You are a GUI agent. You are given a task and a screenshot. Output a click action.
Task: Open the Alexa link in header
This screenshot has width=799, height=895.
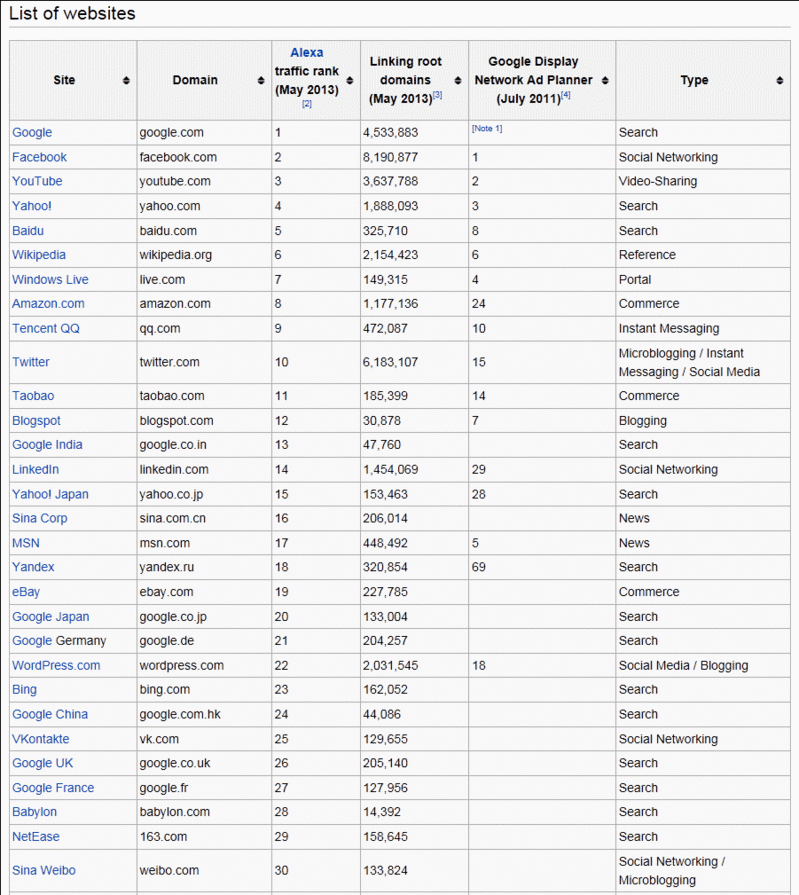[x=307, y=53]
